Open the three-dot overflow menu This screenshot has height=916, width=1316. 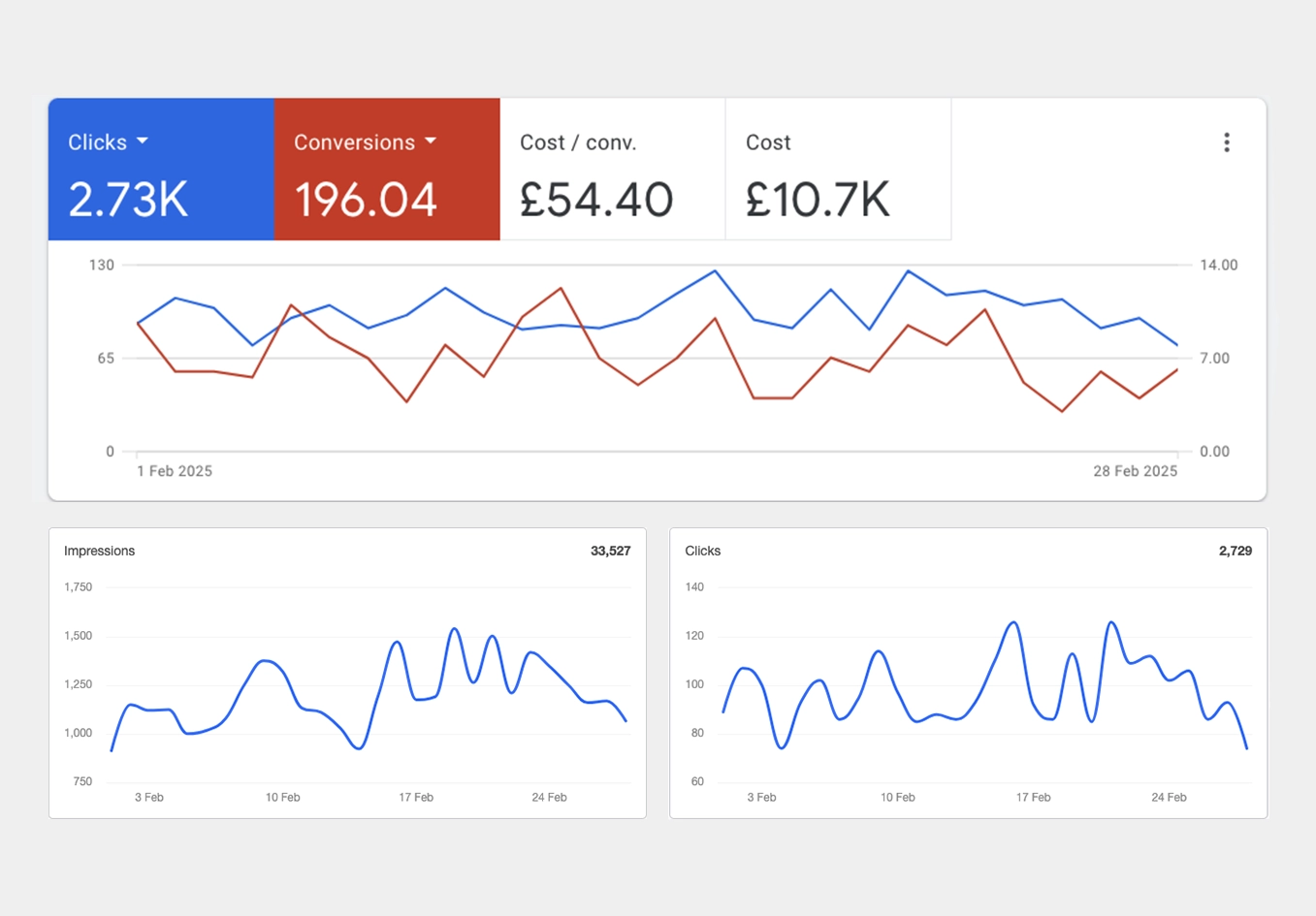1226,142
